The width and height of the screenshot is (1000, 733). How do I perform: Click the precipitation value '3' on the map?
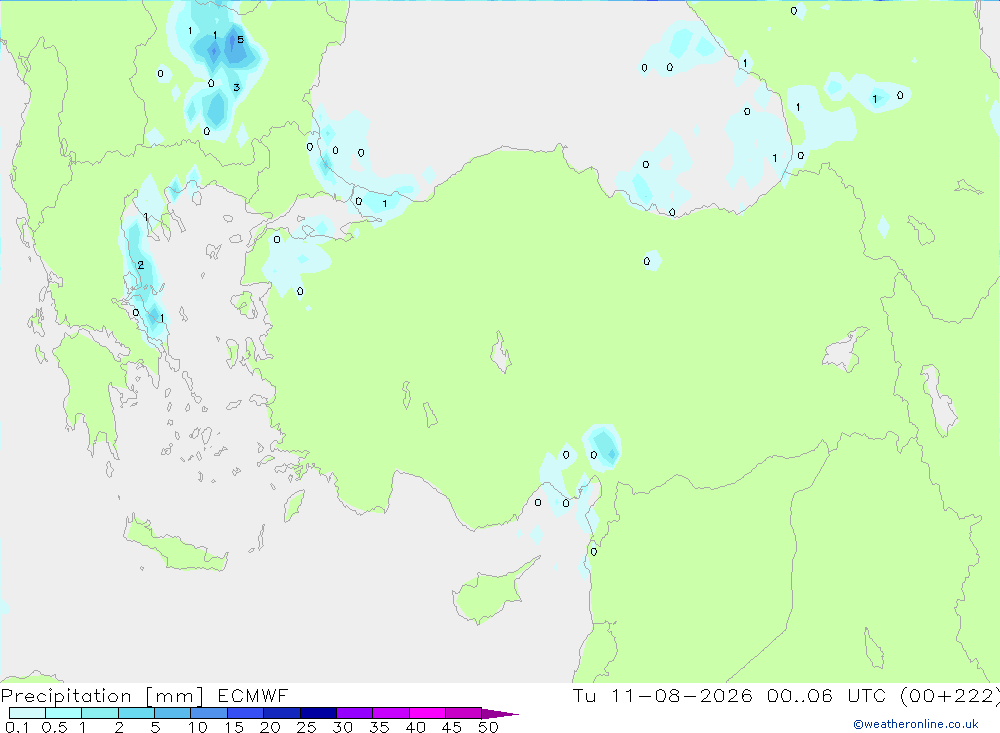coord(236,87)
